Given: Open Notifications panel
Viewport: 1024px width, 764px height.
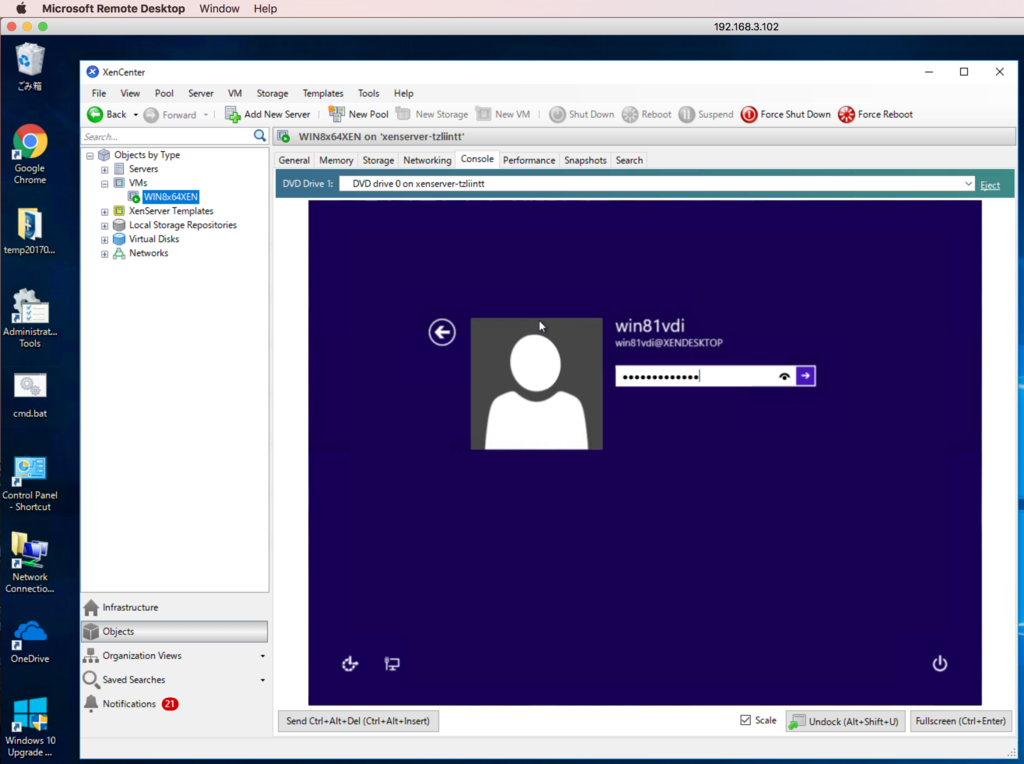Looking at the screenshot, I should (x=174, y=704).
